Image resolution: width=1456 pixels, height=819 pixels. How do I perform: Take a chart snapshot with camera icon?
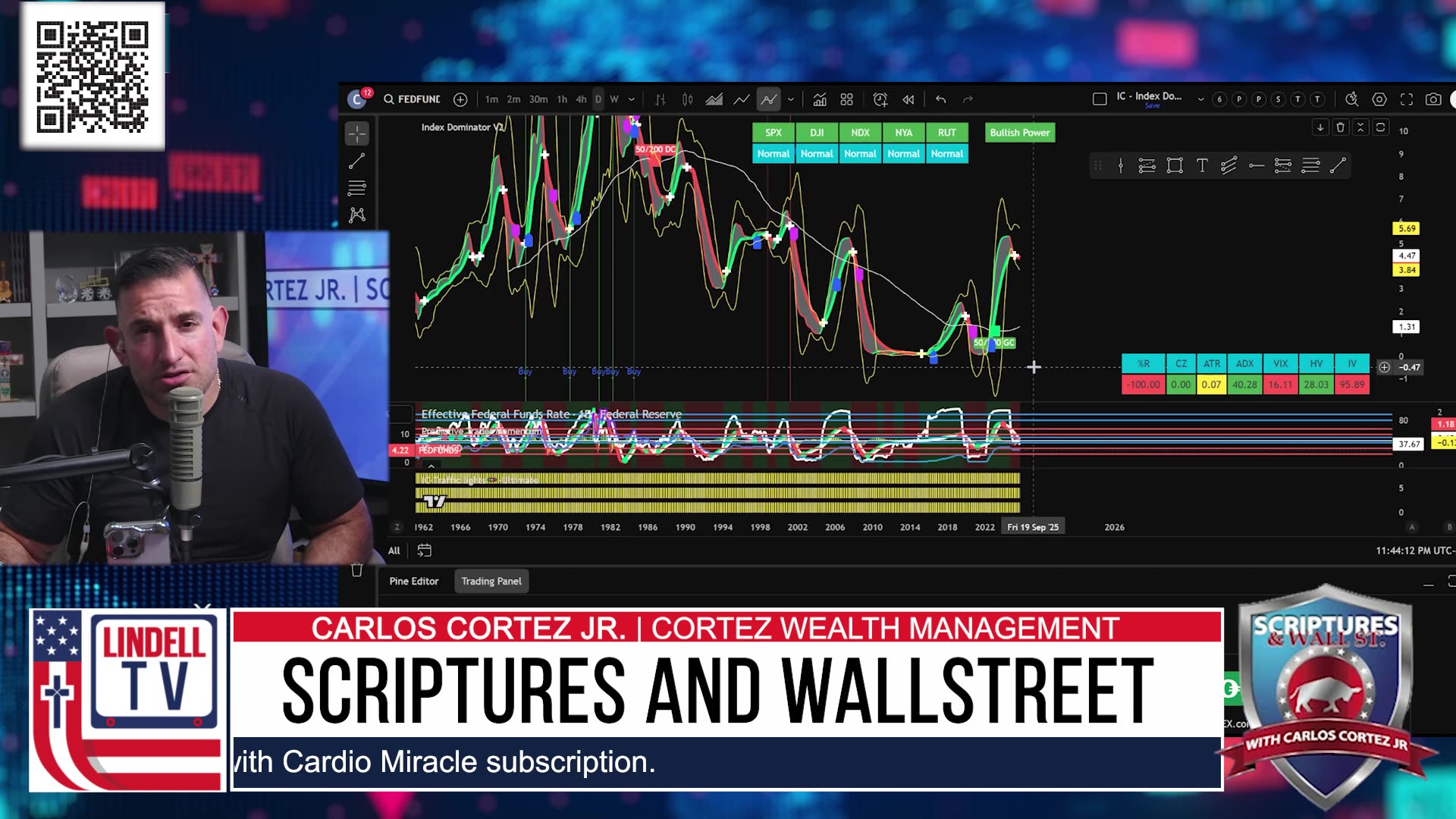(1432, 99)
